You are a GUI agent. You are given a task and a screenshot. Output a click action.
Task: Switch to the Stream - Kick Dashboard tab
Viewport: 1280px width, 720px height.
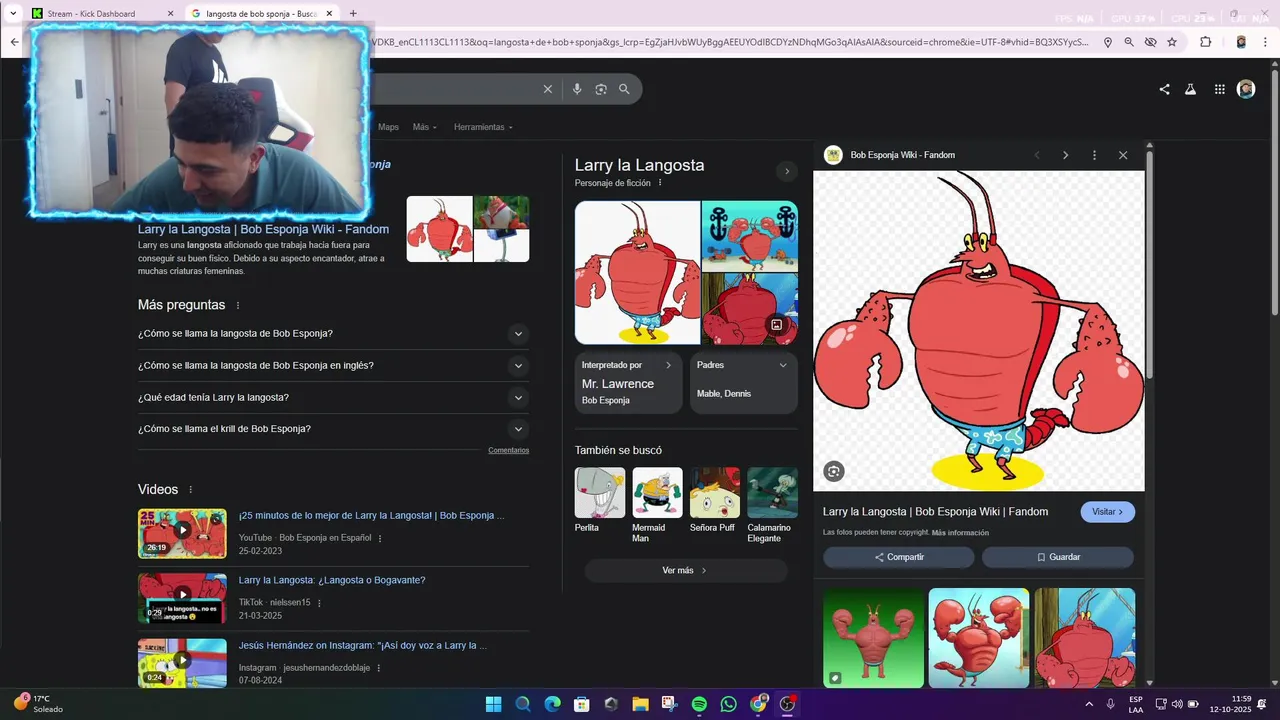[x=100, y=14]
